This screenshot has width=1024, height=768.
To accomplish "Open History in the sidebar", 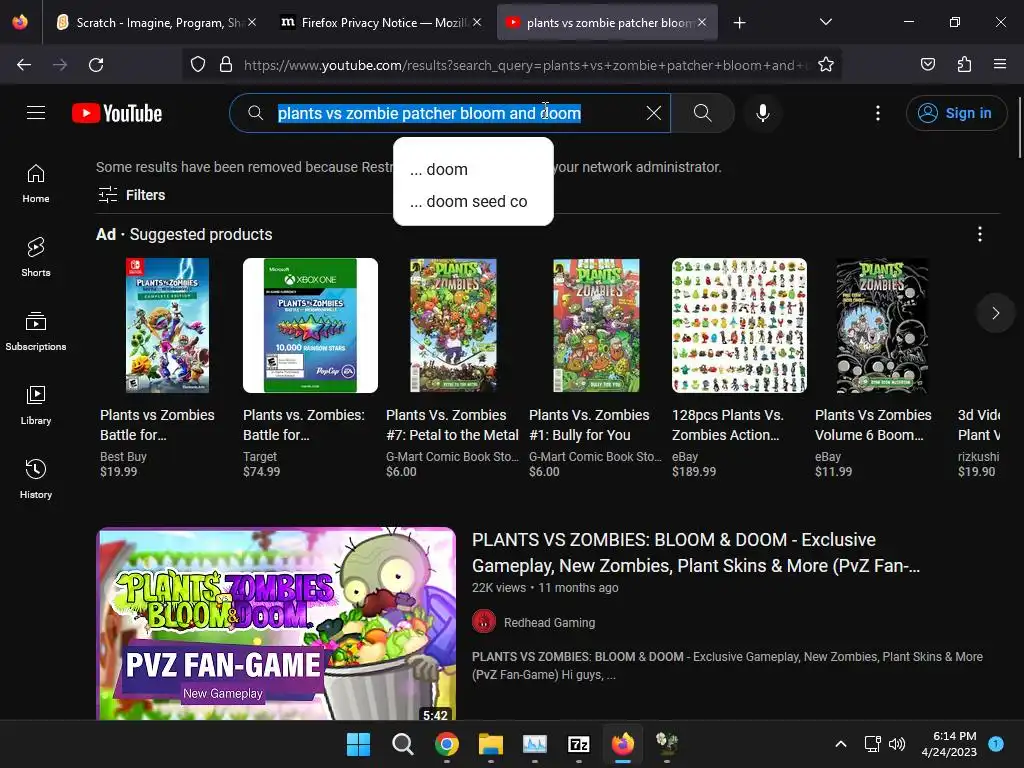I will (x=36, y=479).
